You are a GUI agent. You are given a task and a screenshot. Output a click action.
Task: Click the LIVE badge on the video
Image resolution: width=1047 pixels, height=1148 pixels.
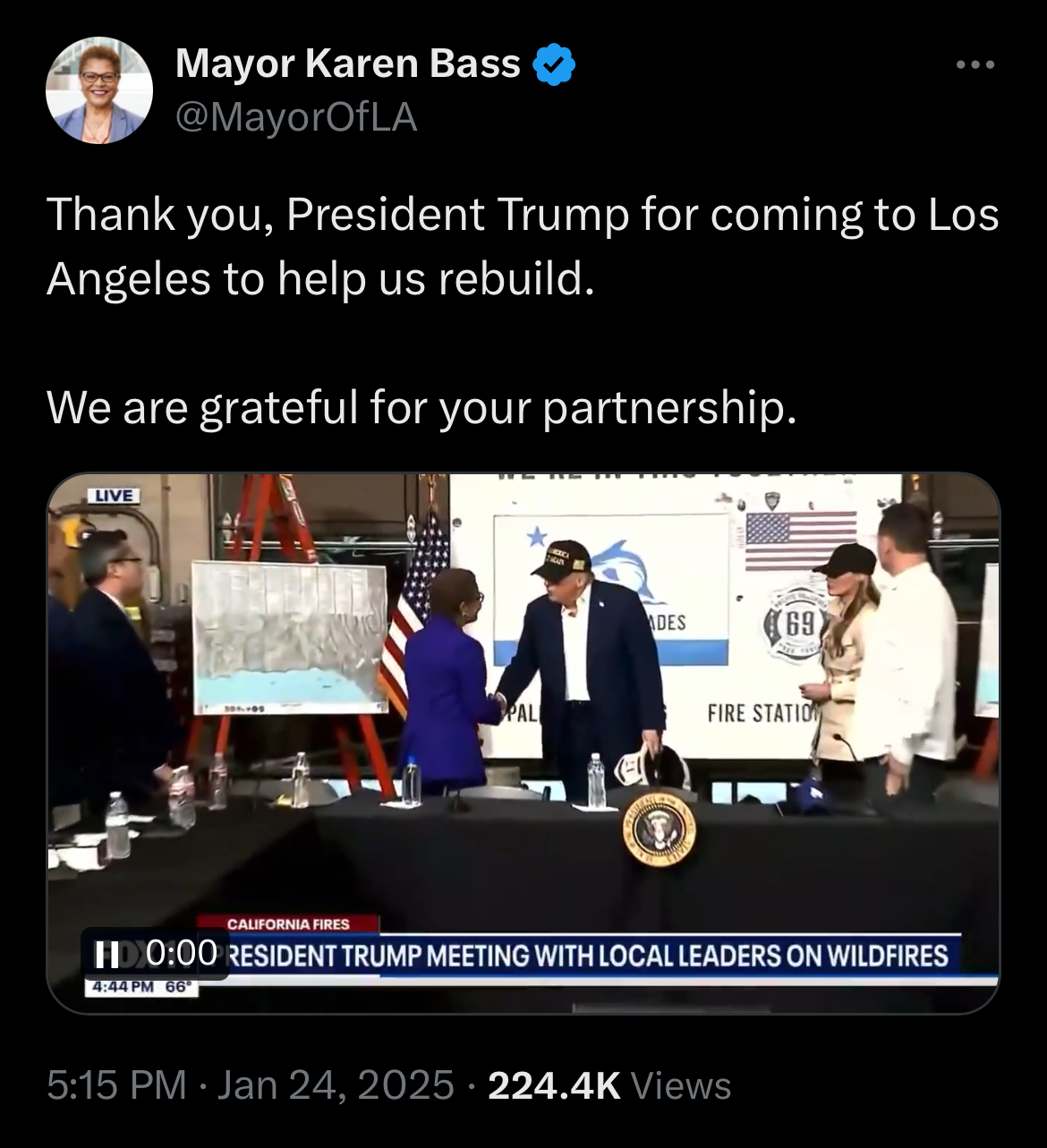tap(113, 495)
